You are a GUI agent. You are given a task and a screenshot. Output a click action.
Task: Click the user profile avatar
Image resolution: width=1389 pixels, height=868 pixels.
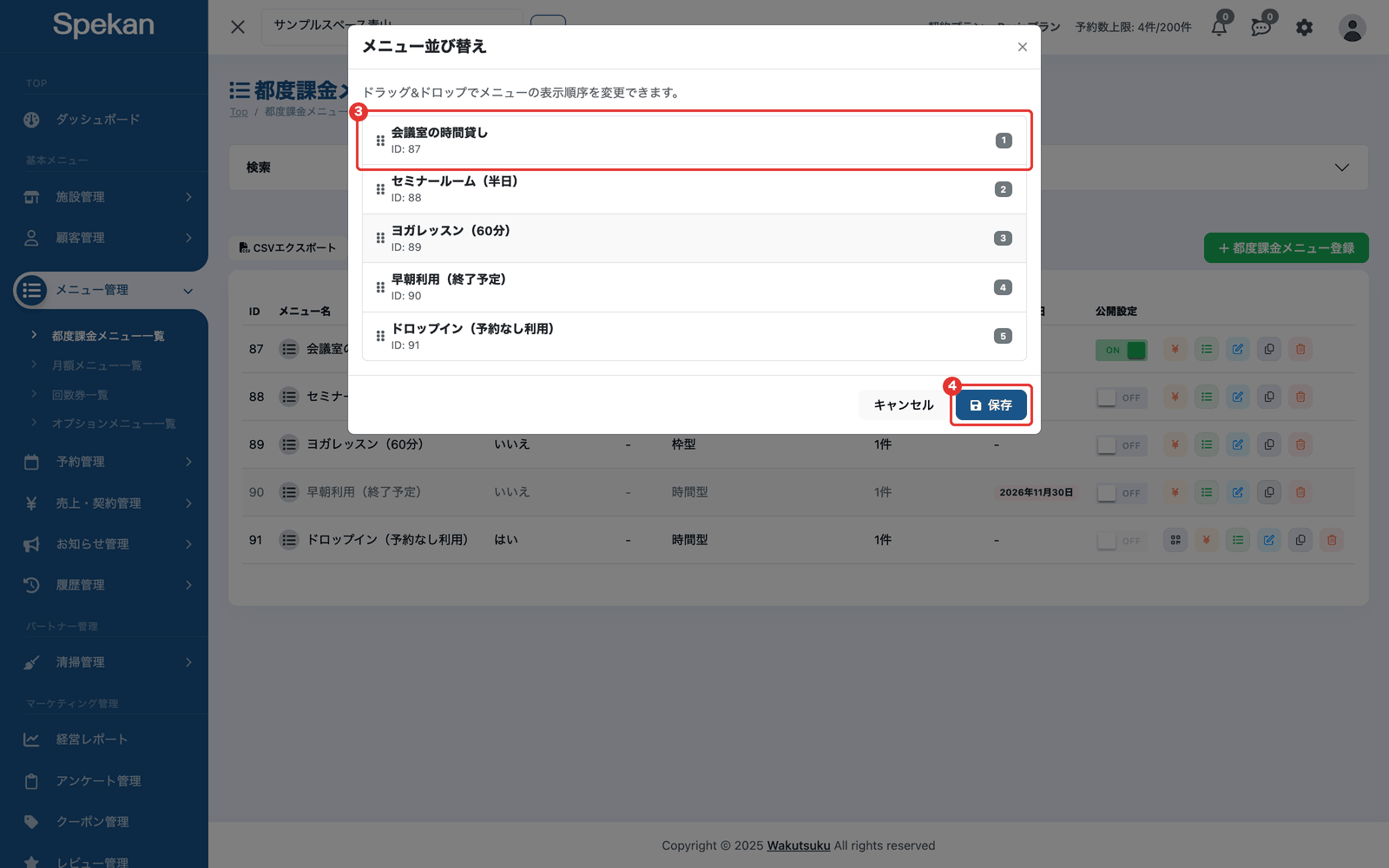click(x=1352, y=28)
